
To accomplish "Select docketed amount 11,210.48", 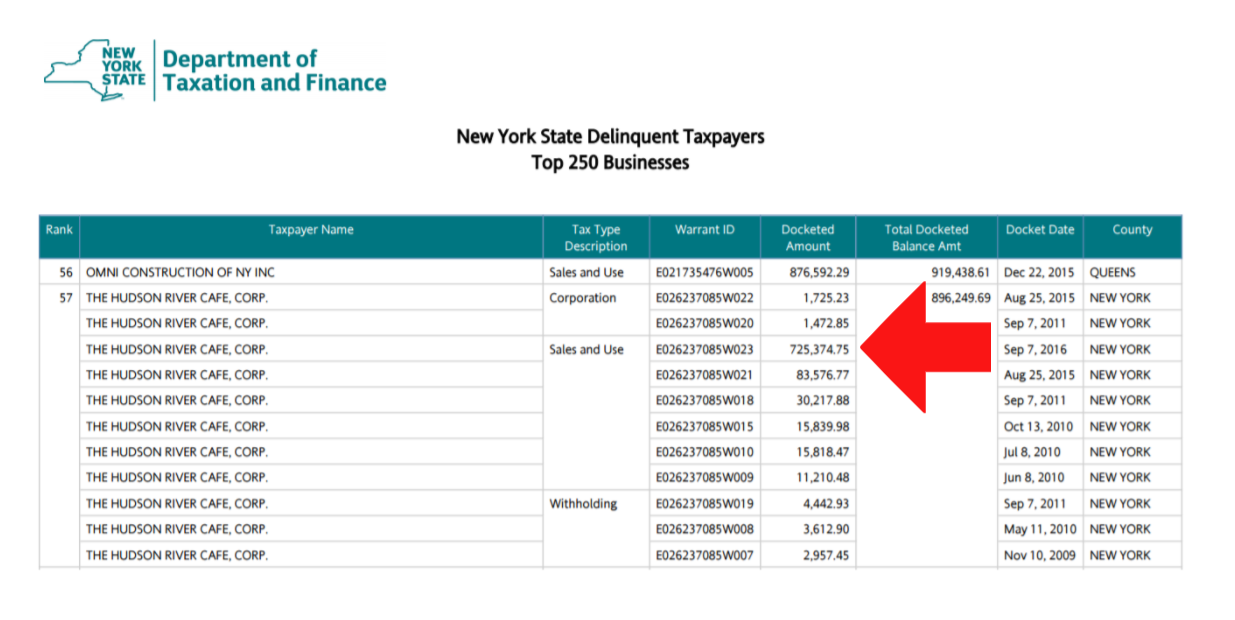I will click(x=823, y=478).
